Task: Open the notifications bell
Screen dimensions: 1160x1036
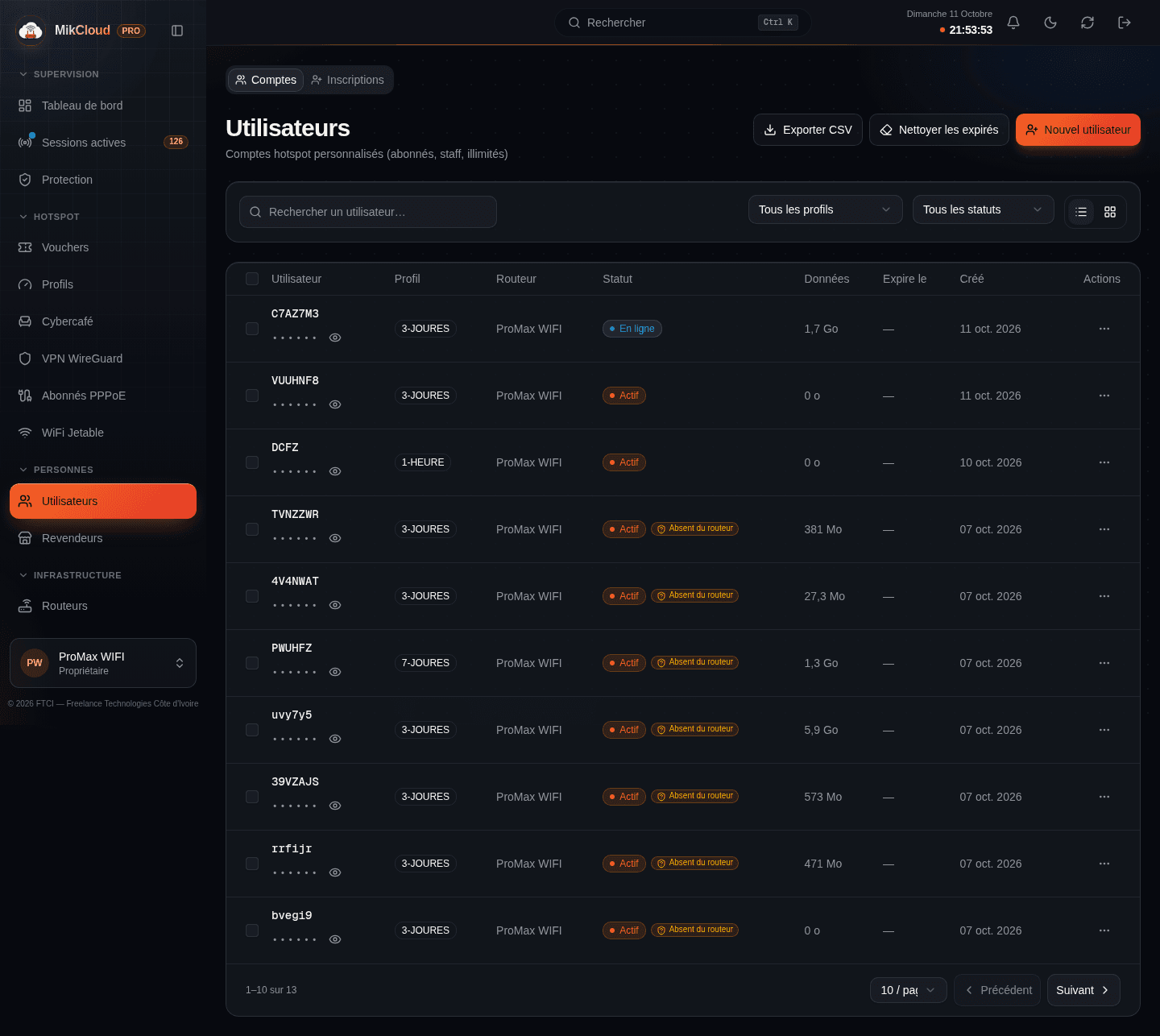Action: tap(1013, 23)
